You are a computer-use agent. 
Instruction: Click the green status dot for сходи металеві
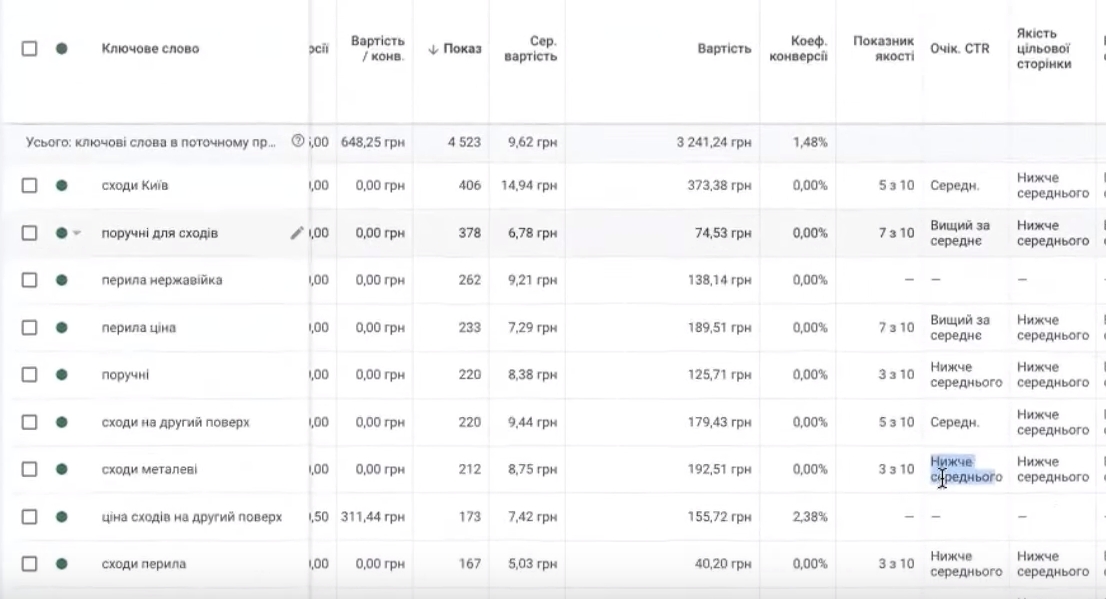61,469
